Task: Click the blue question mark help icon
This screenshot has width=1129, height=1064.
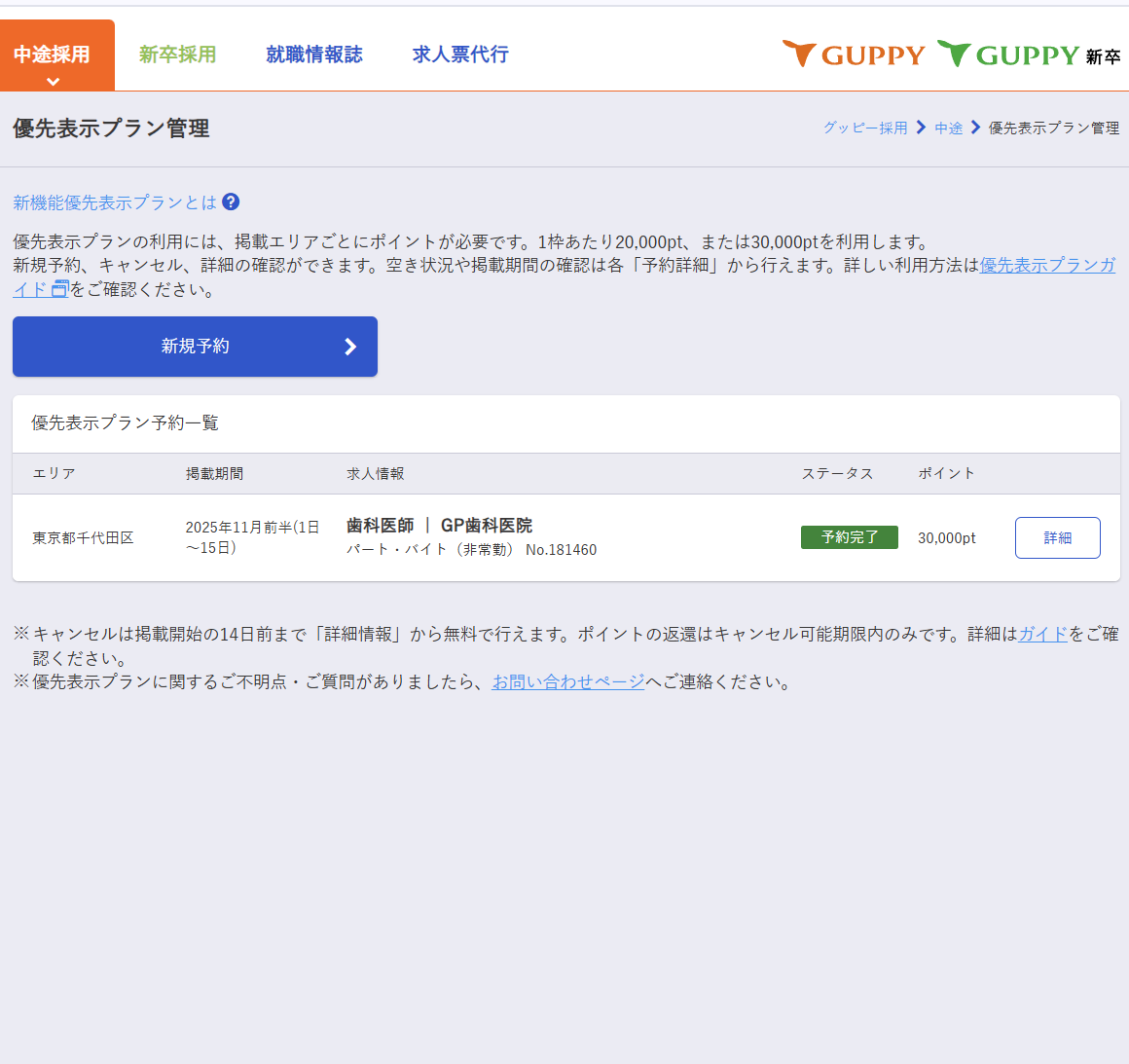Action: point(231,202)
